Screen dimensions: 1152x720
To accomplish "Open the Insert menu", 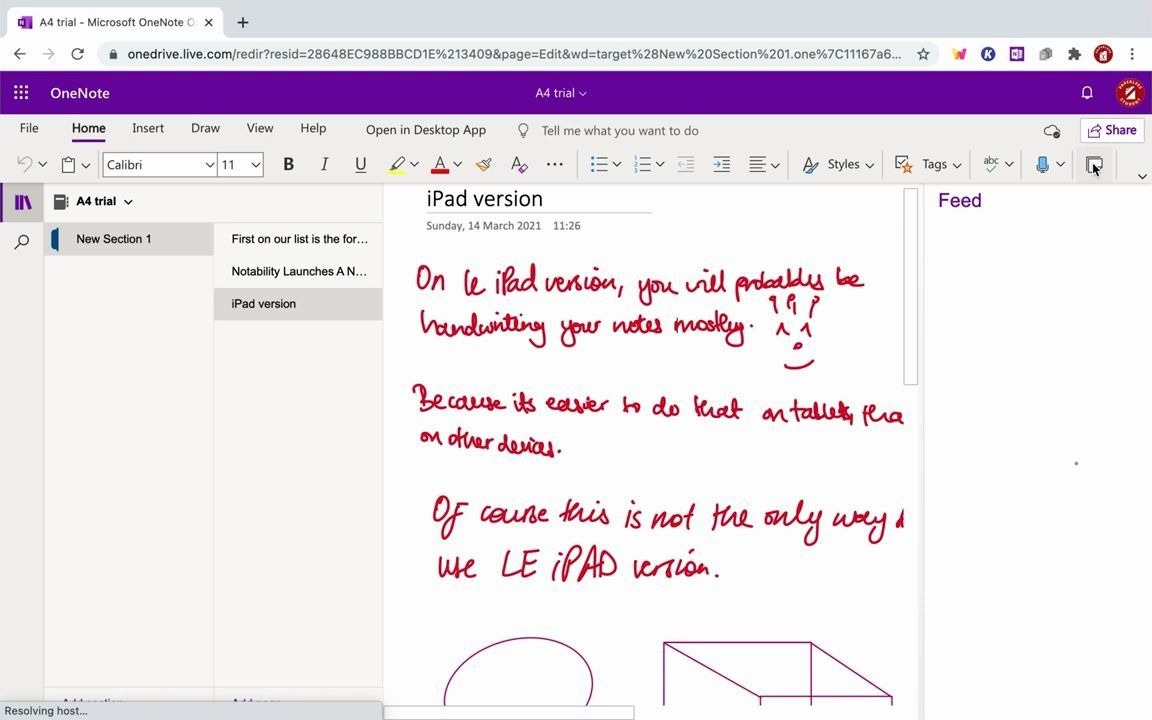I will 147,128.
